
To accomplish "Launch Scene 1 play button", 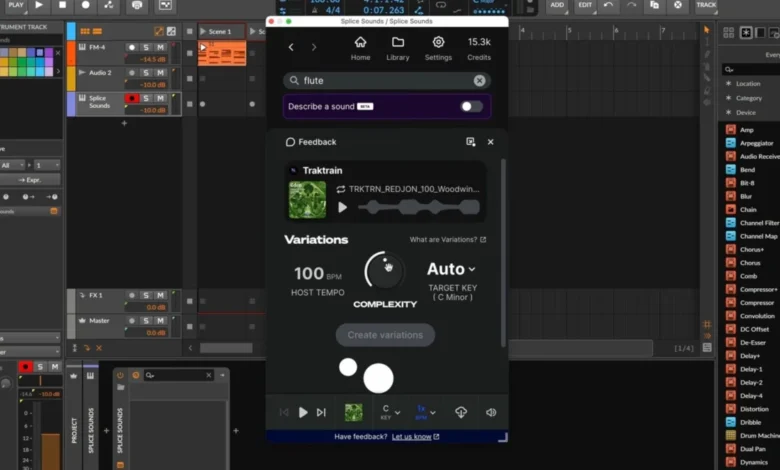I will click(204, 32).
